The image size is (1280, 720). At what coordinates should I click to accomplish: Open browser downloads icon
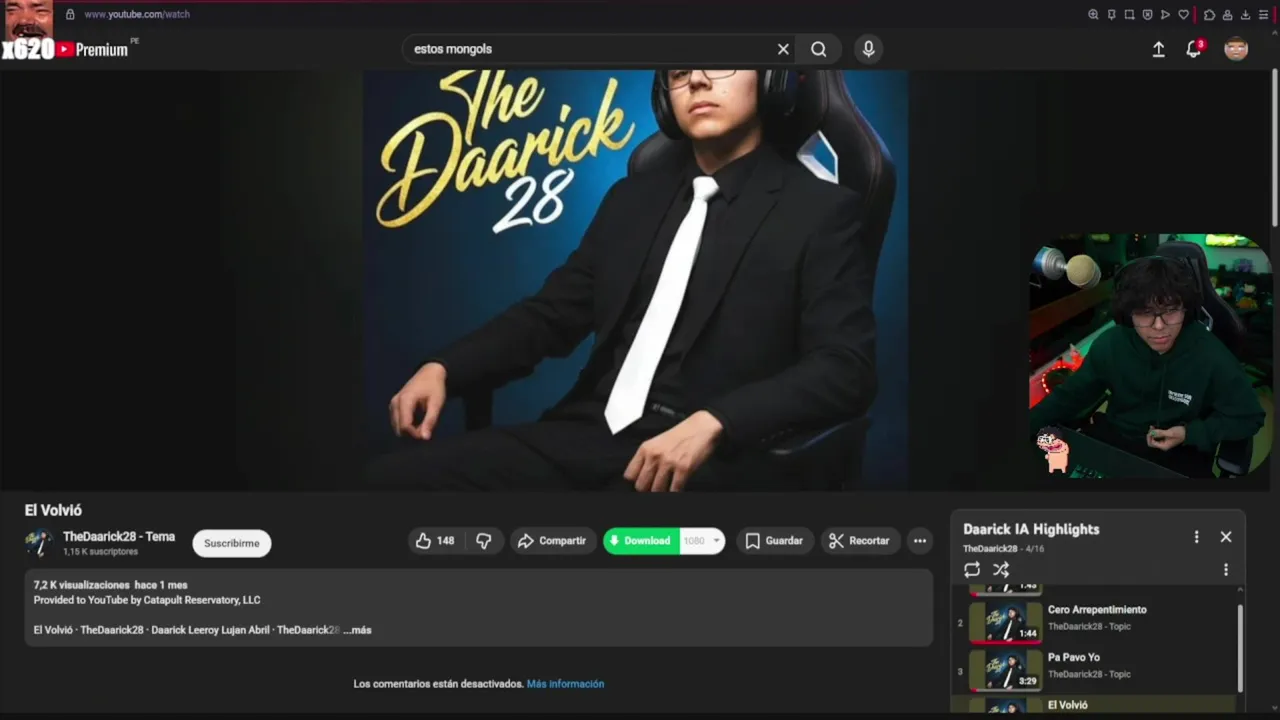coord(1245,15)
